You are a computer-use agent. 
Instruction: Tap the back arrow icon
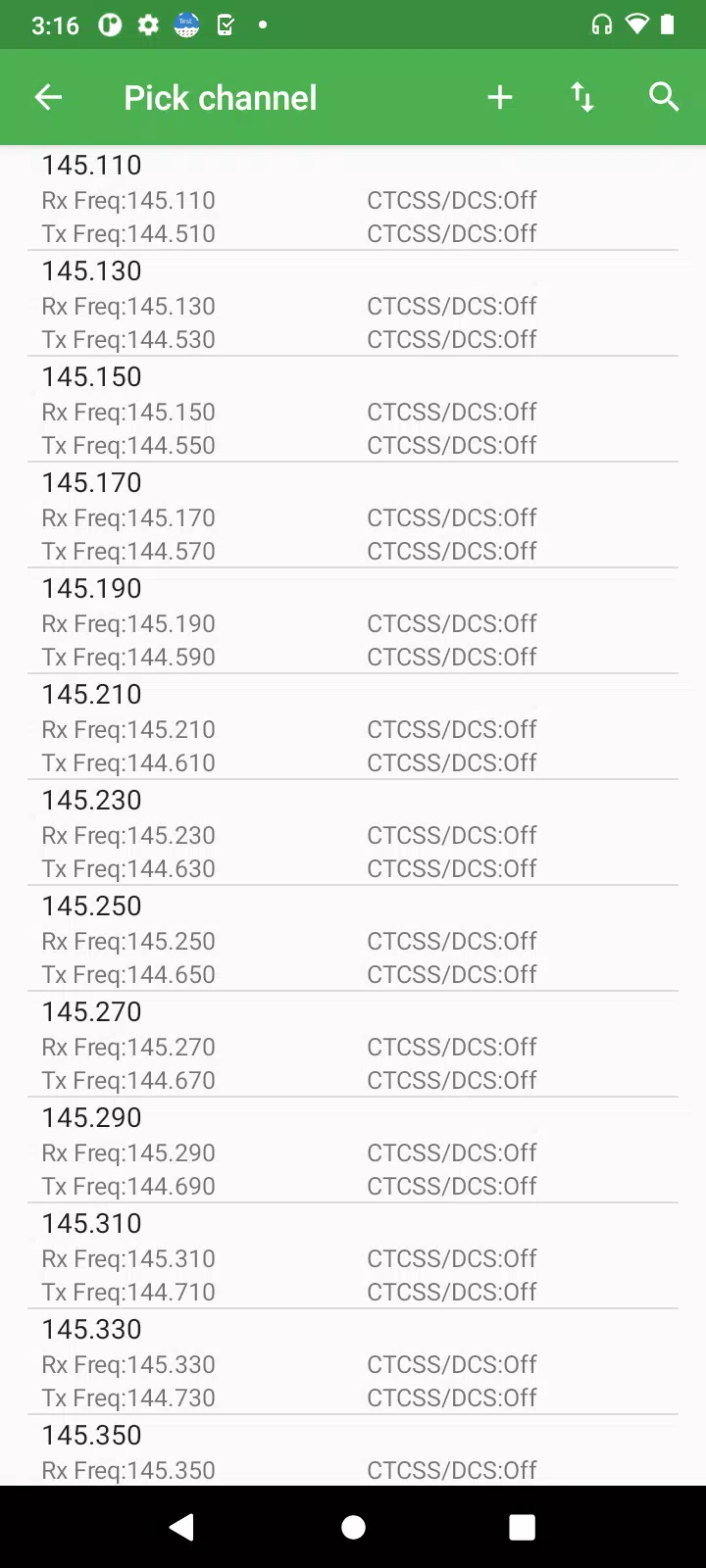pyautogui.click(x=48, y=97)
